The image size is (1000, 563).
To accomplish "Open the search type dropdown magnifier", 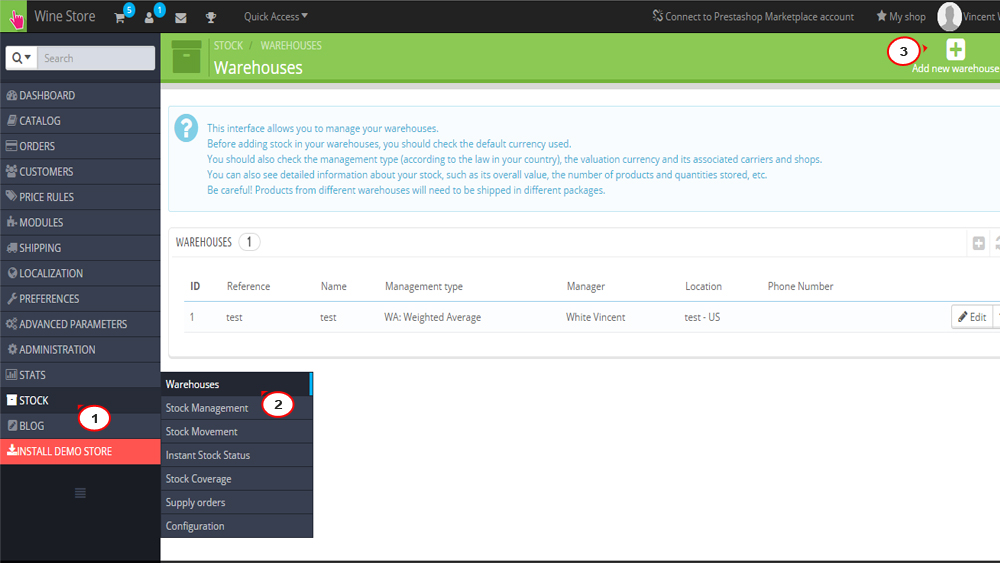I will 21,58.
